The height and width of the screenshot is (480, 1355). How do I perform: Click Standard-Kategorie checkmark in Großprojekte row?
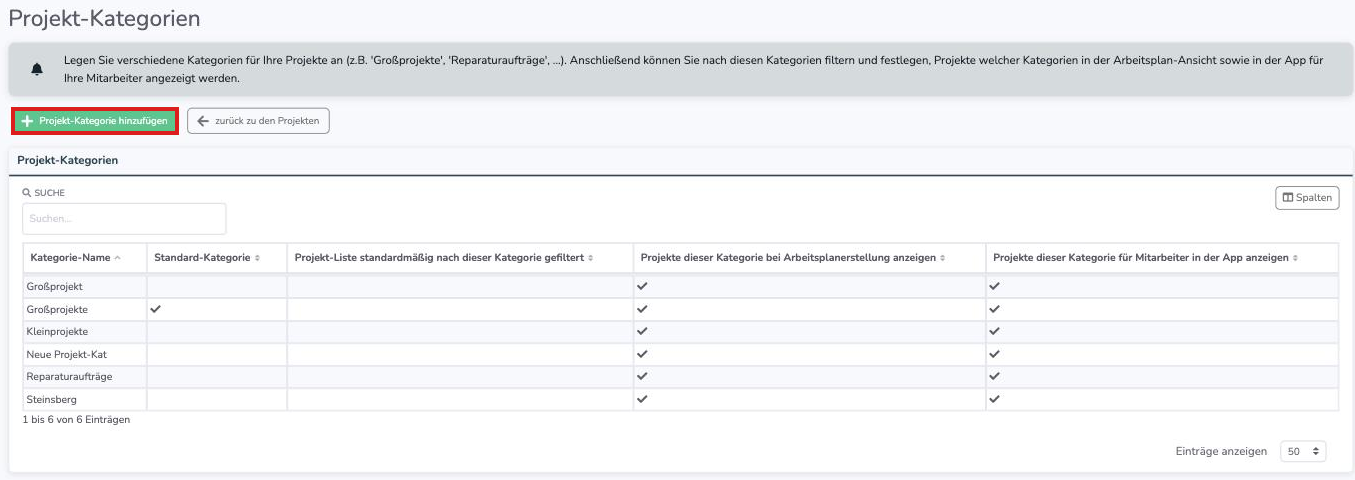point(155,309)
